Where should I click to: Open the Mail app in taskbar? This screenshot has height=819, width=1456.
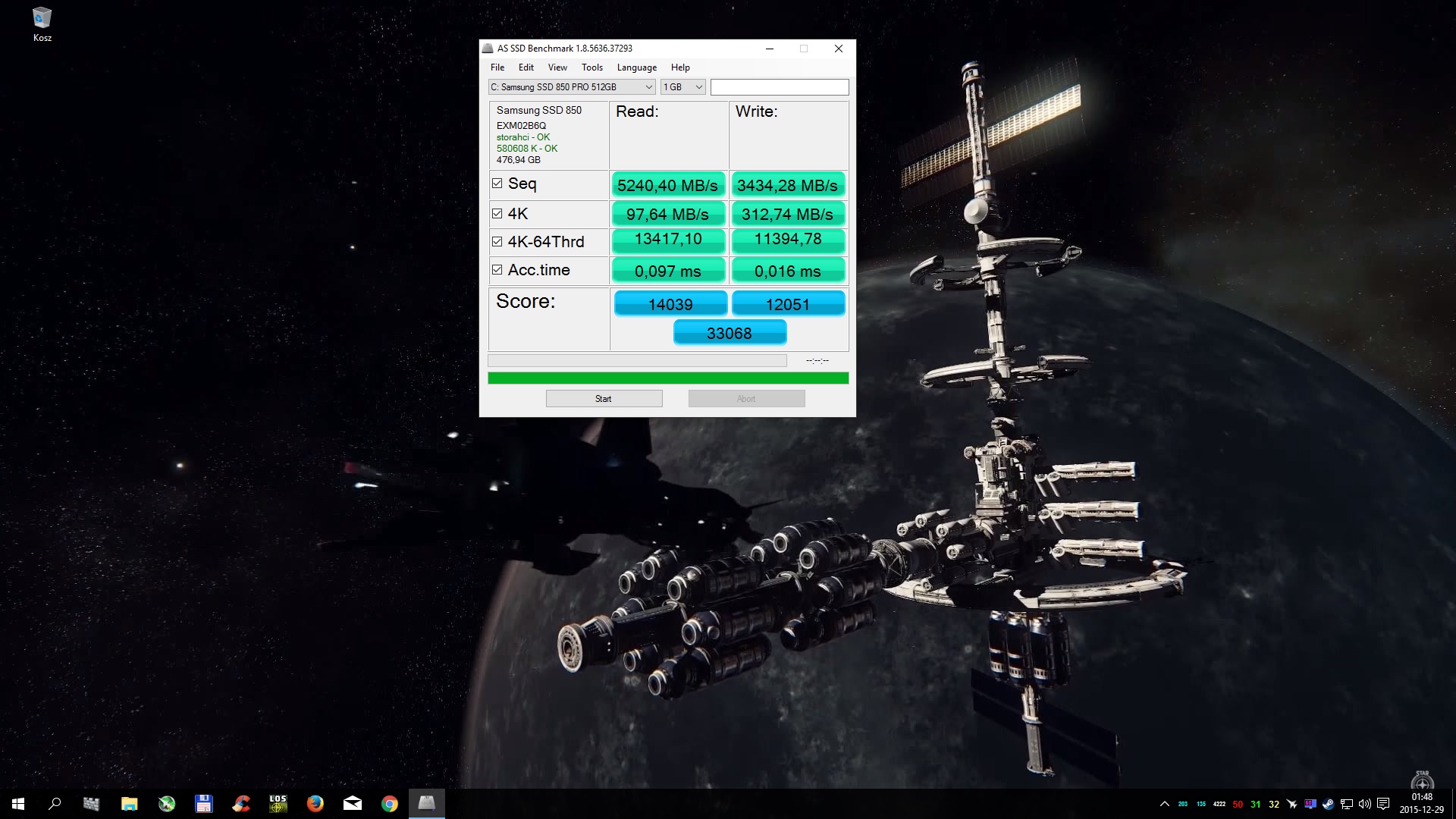coord(352,804)
